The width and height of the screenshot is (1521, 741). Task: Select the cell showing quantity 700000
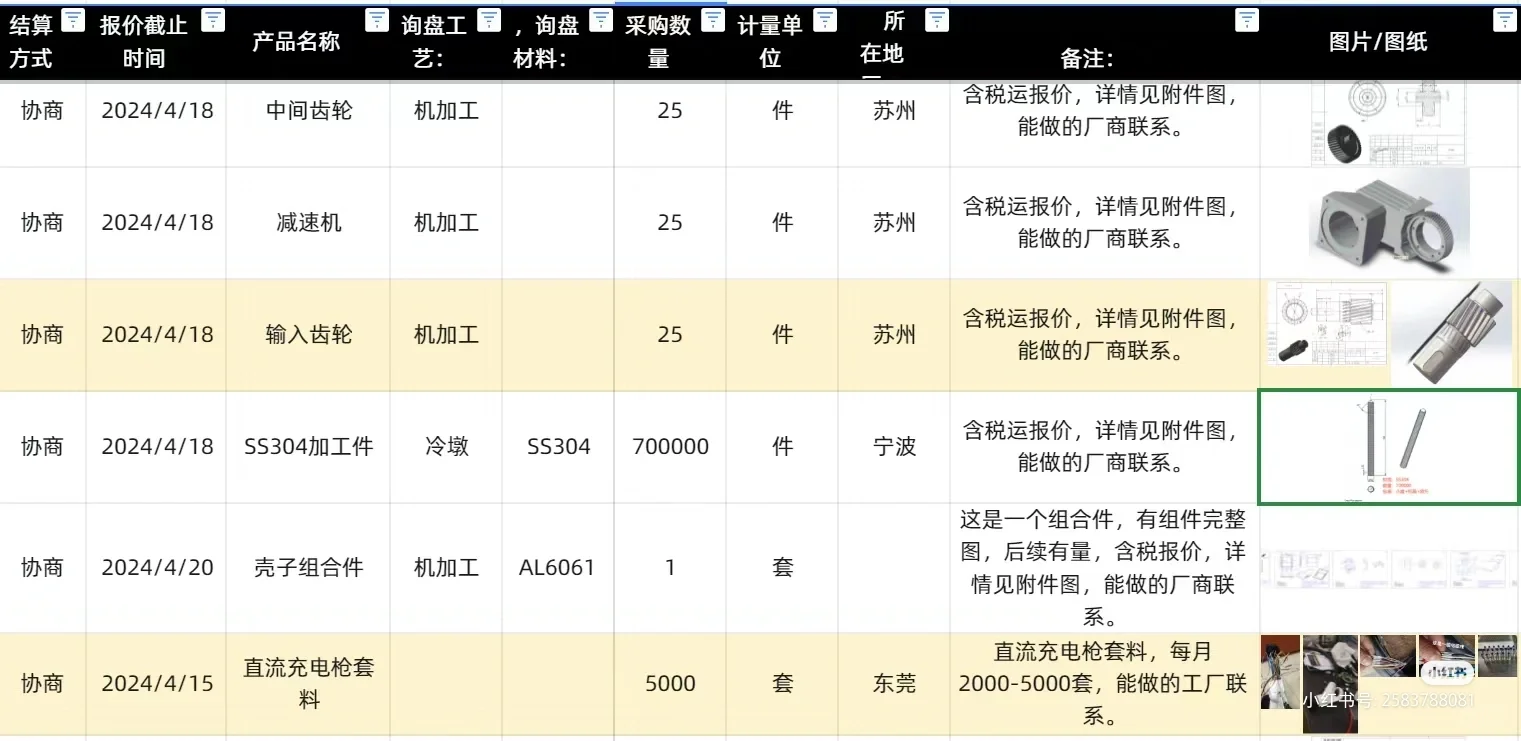pyautogui.click(x=669, y=447)
